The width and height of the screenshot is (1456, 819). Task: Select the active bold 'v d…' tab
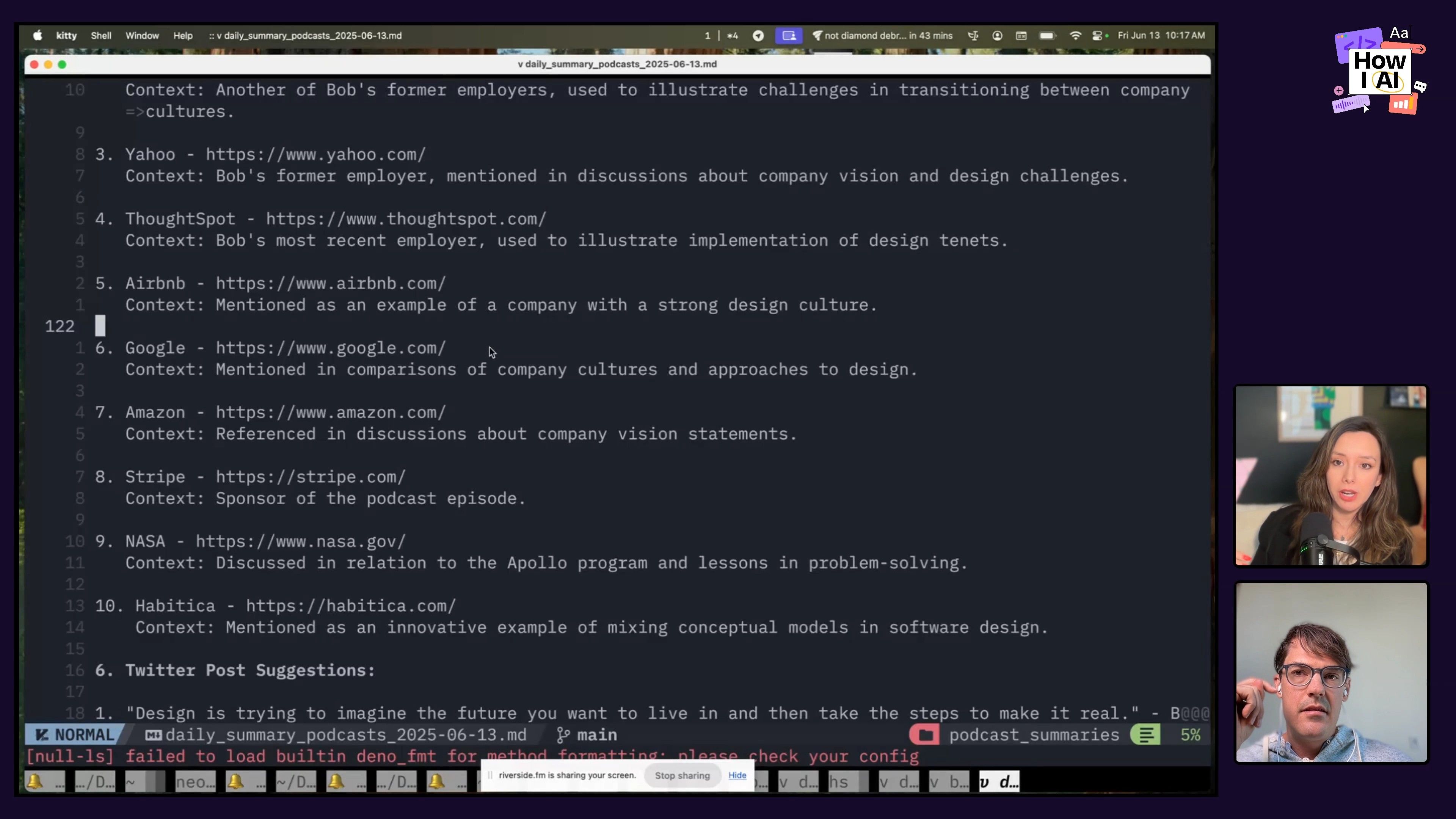(999, 782)
